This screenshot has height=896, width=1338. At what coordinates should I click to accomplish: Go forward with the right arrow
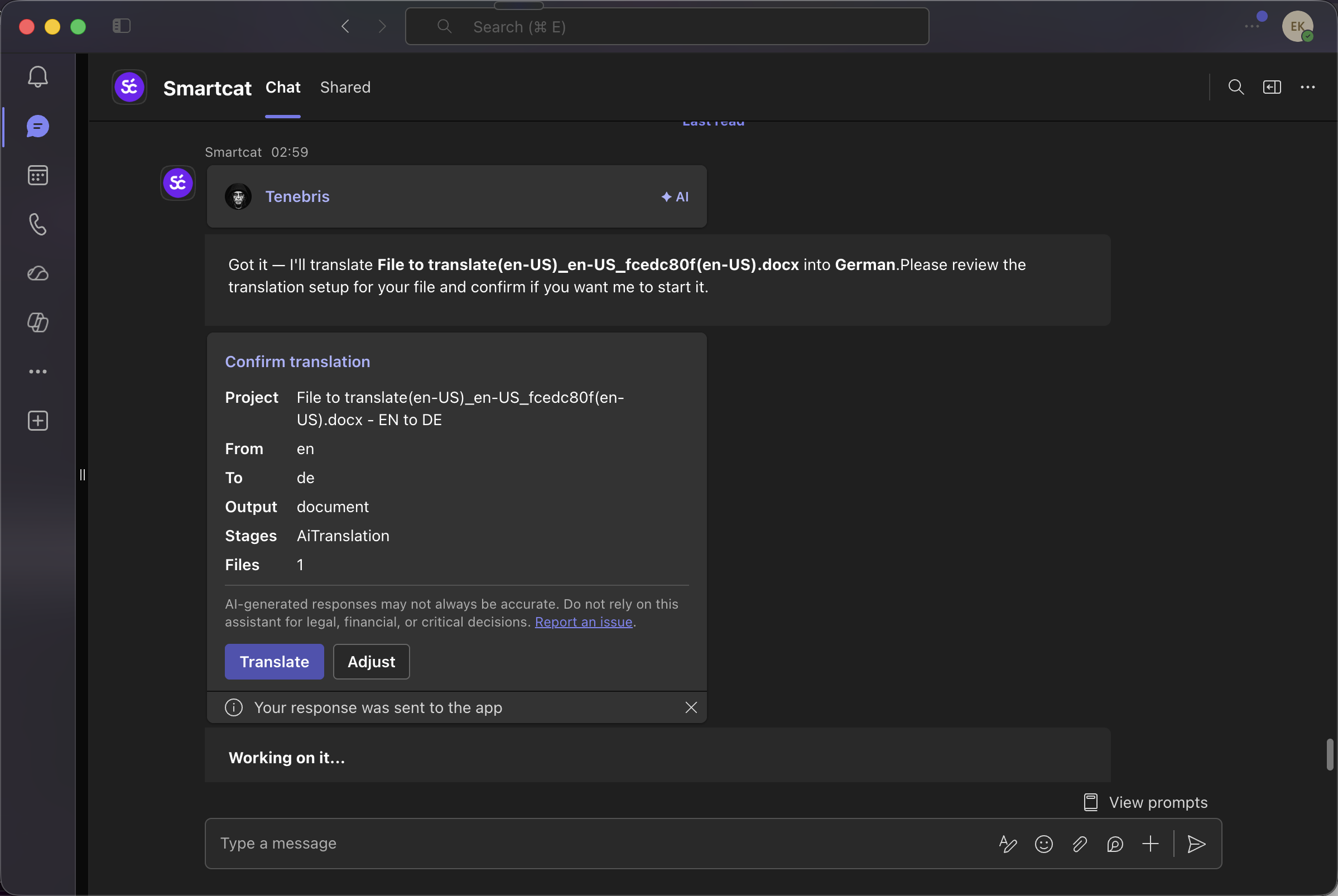click(382, 26)
